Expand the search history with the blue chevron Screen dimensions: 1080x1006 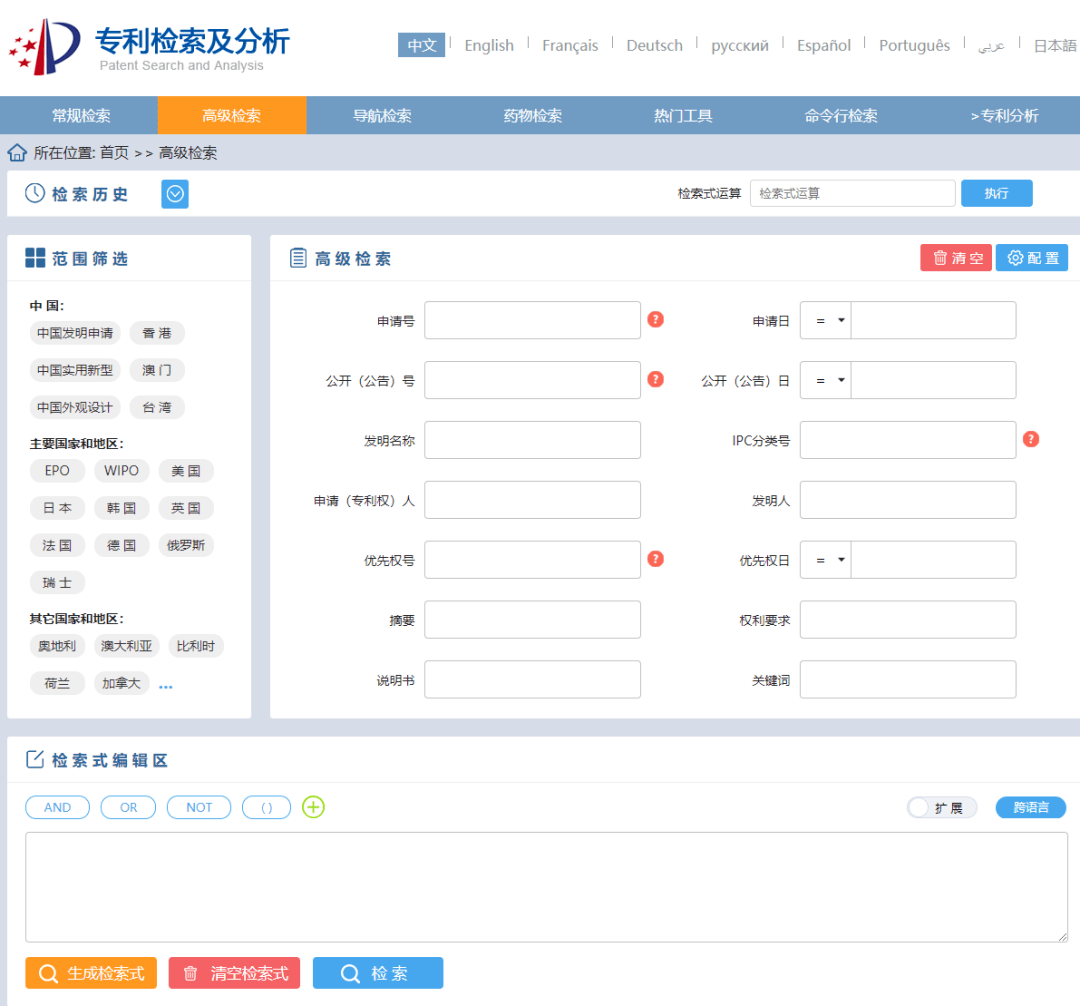point(174,193)
